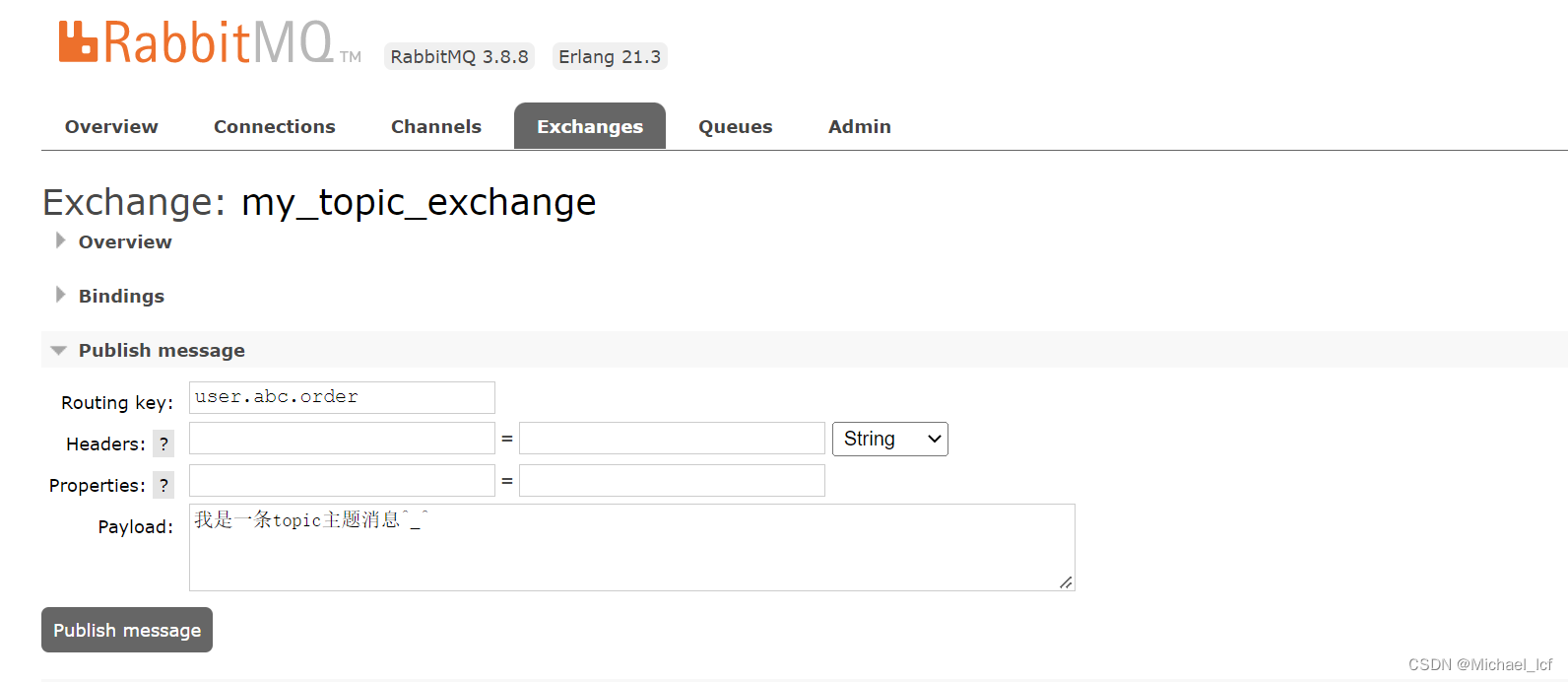Click the Routing key label
Screen dimensions: 1568x682
tap(117, 402)
